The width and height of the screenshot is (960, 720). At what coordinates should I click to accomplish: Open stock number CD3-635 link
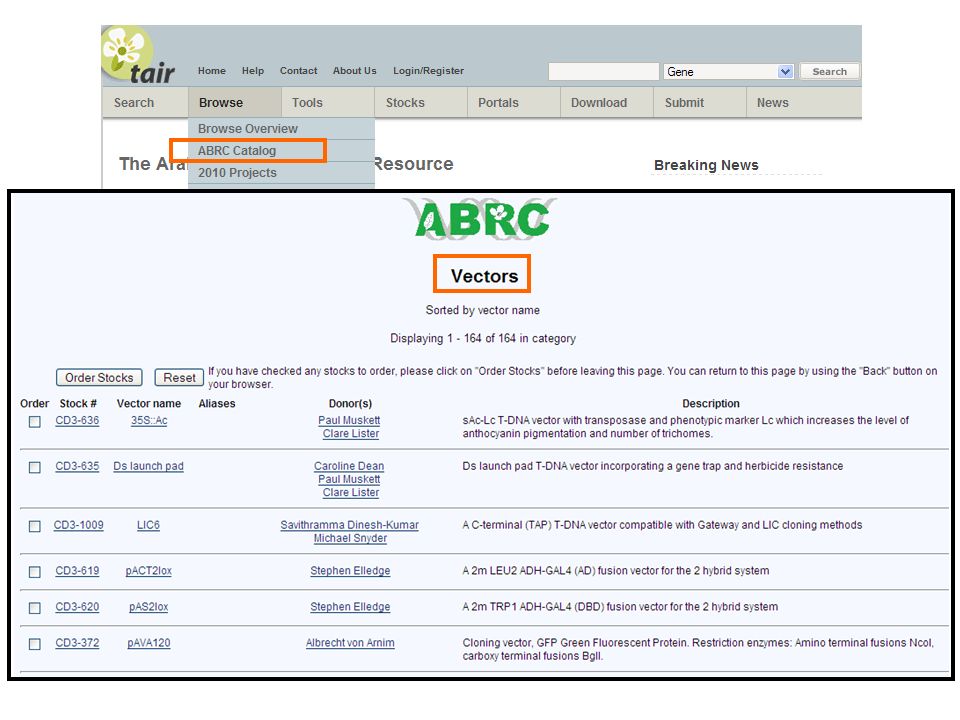(77, 466)
